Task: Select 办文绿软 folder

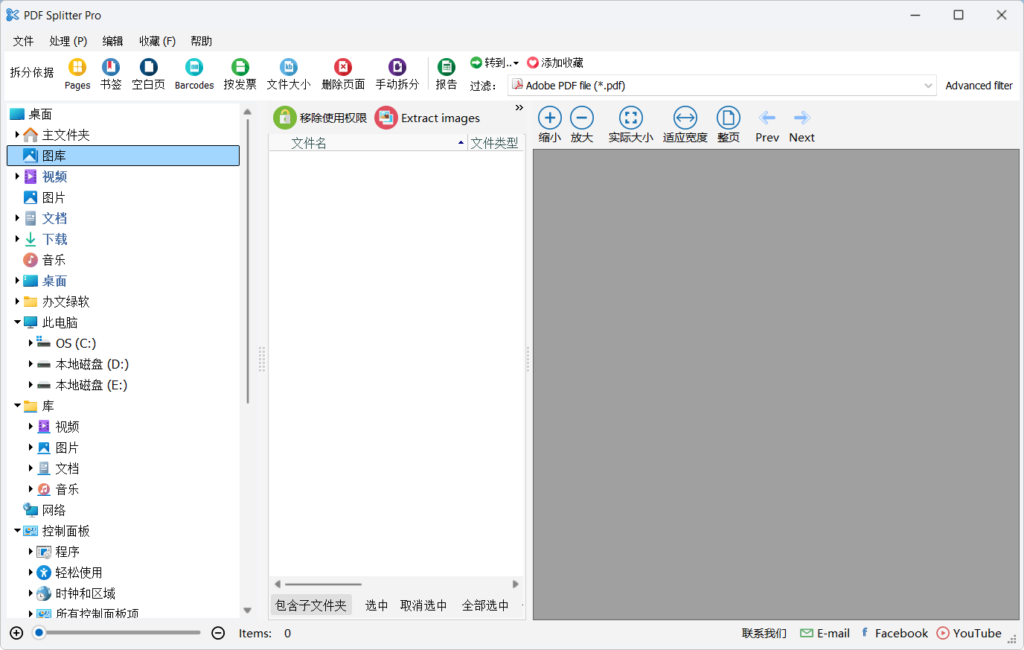Action: (65, 302)
